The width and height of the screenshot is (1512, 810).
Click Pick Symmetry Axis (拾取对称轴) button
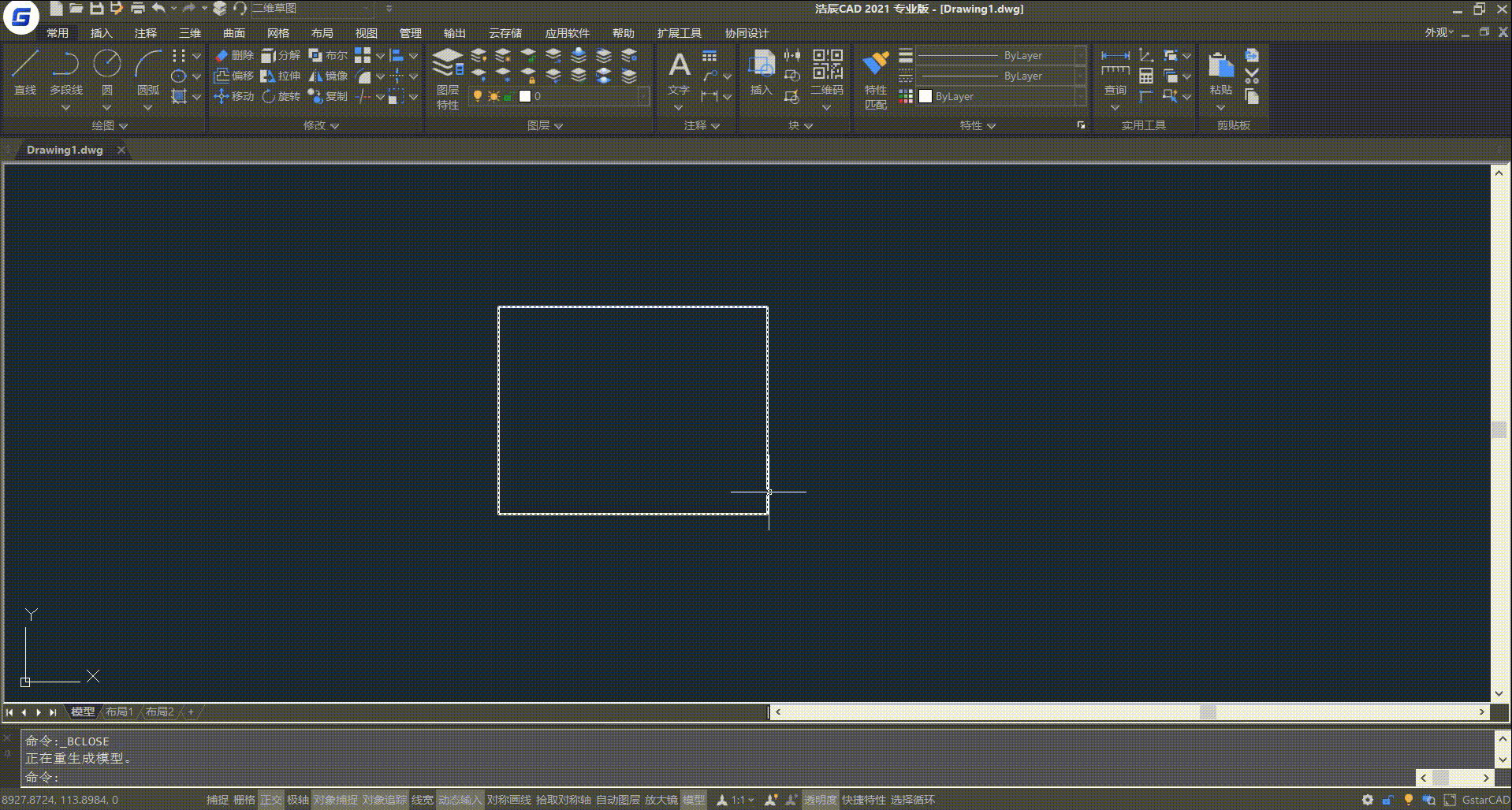(563, 800)
